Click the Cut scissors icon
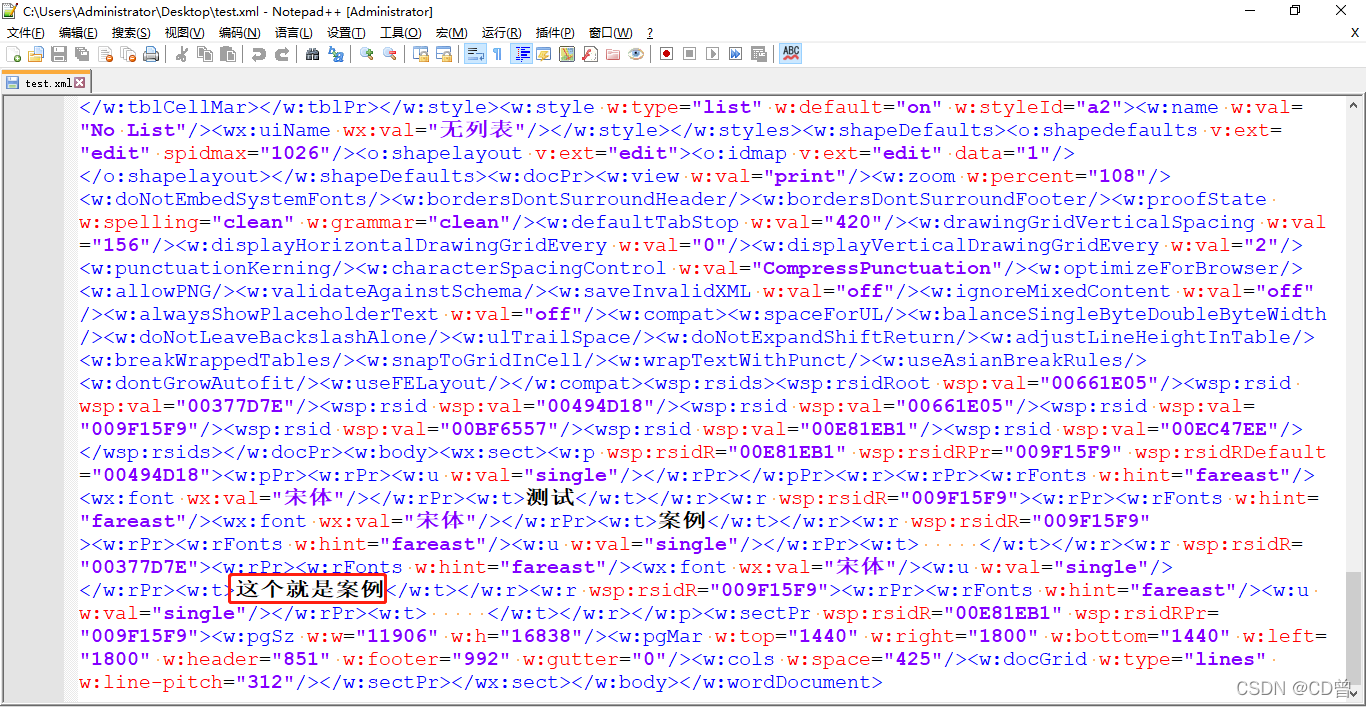This screenshot has width=1366, height=707. 181,54
